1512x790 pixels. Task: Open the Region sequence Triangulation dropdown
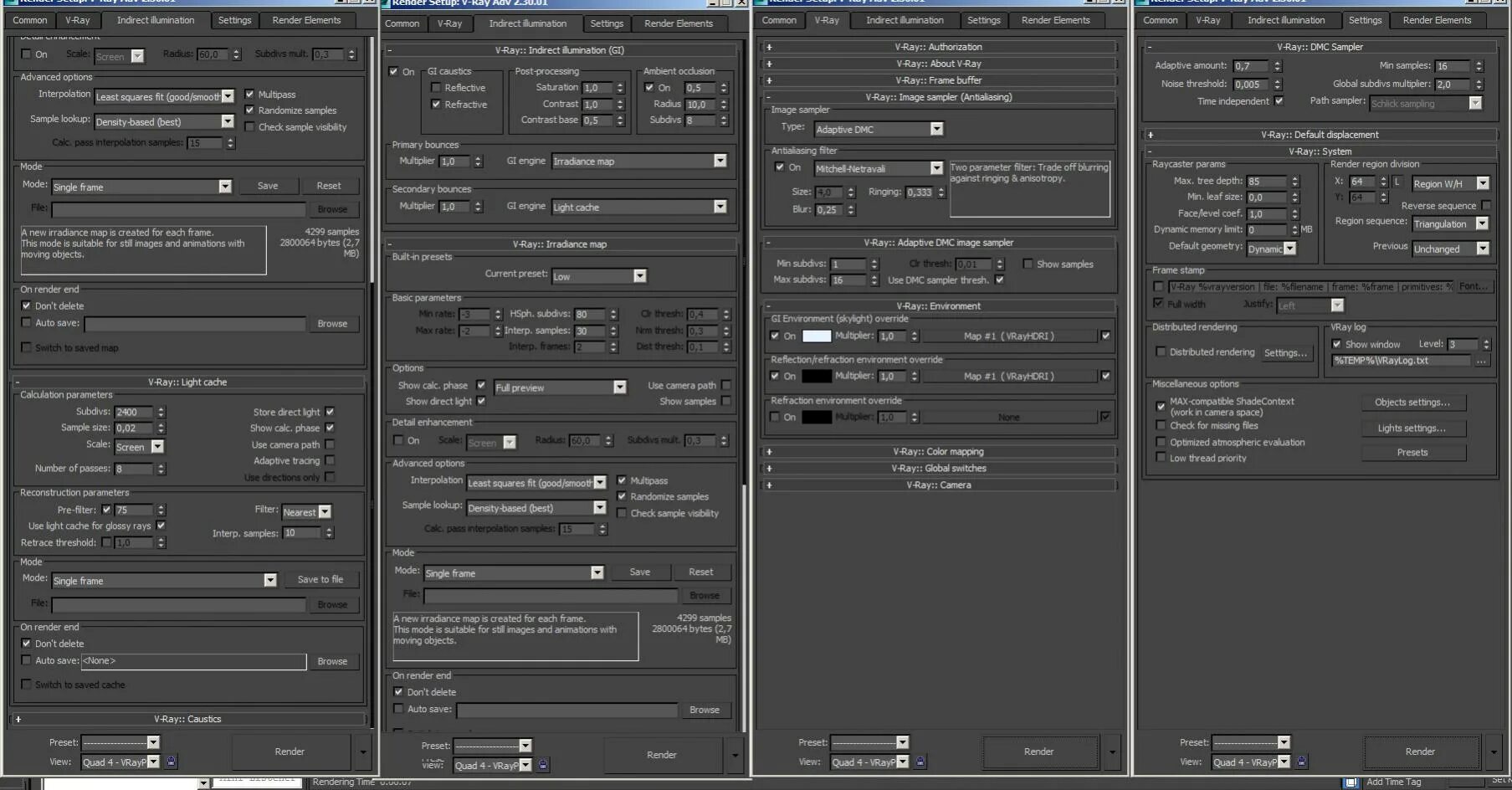click(1451, 223)
